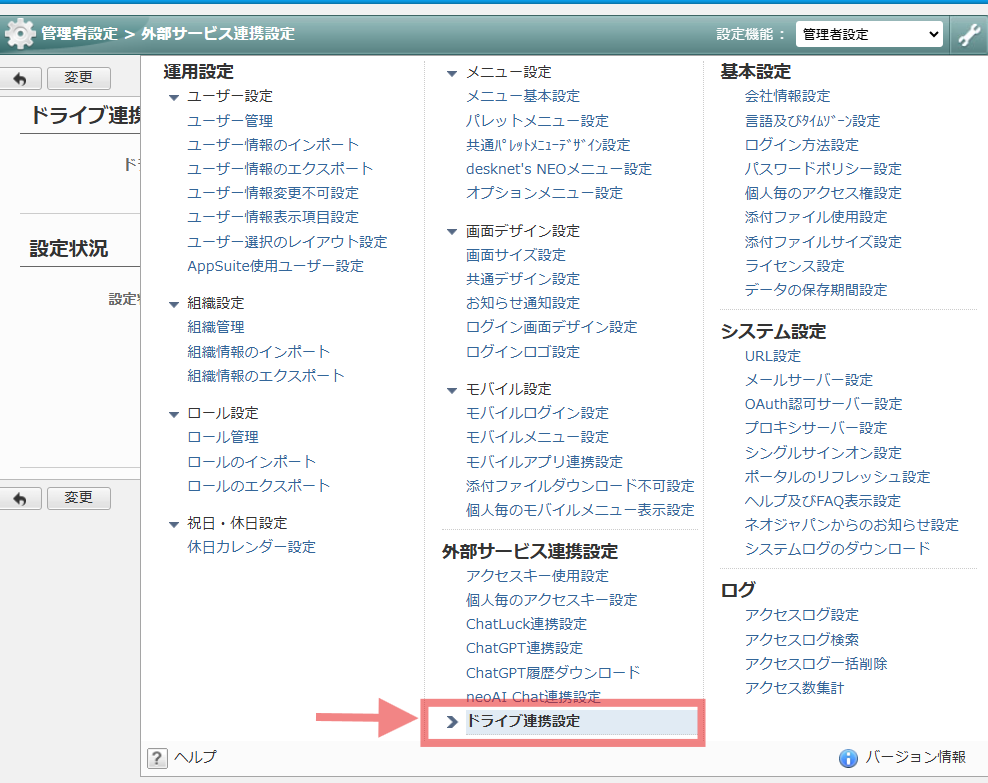Viewport: 988px width, 783px height.
Task: Open ChatGPT連携設定 menu entry
Action: pyautogui.click(x=524, y=648)
